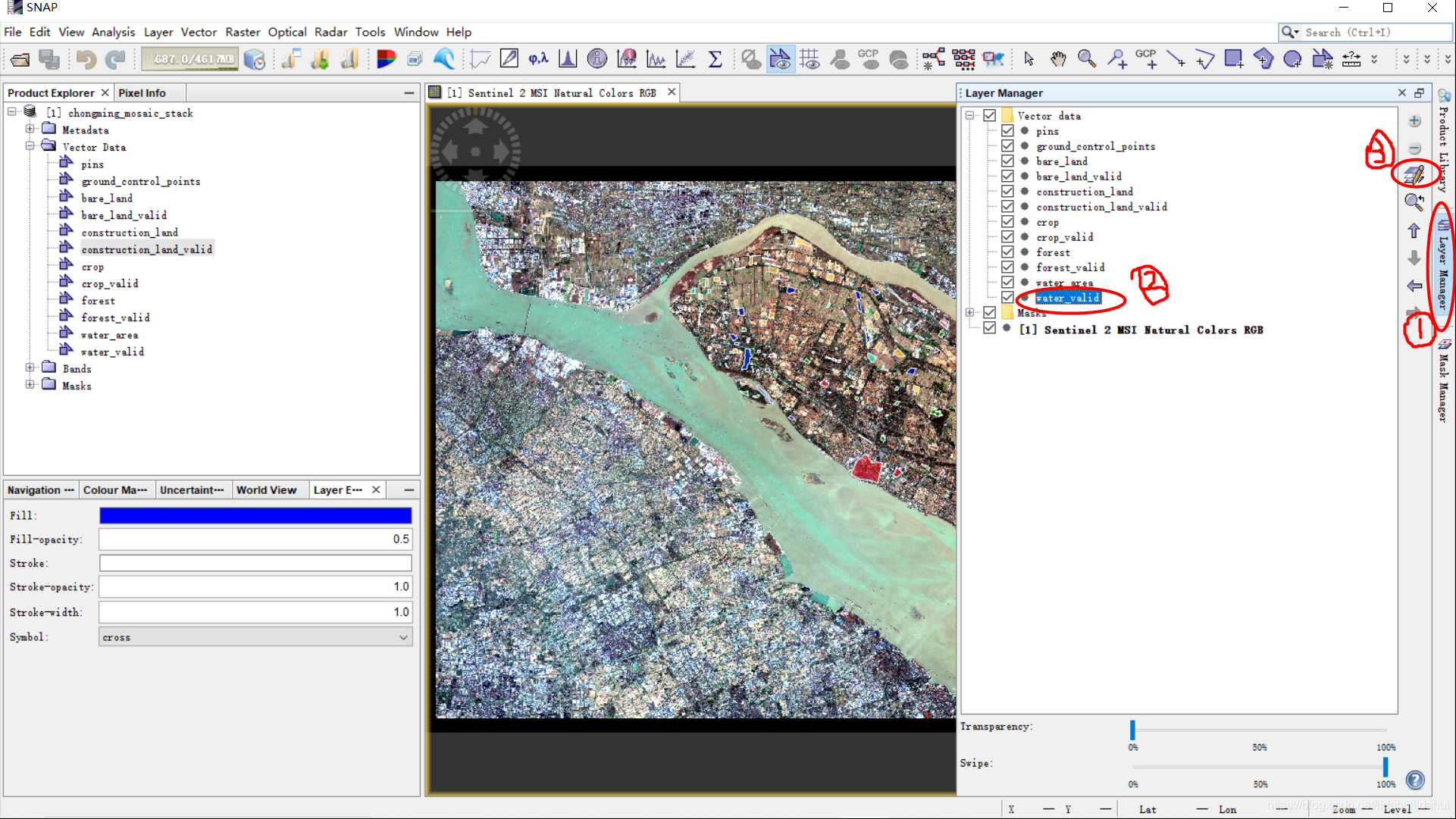Click the Stroke-width value field
1456x819 pixels.
point(255,612)
